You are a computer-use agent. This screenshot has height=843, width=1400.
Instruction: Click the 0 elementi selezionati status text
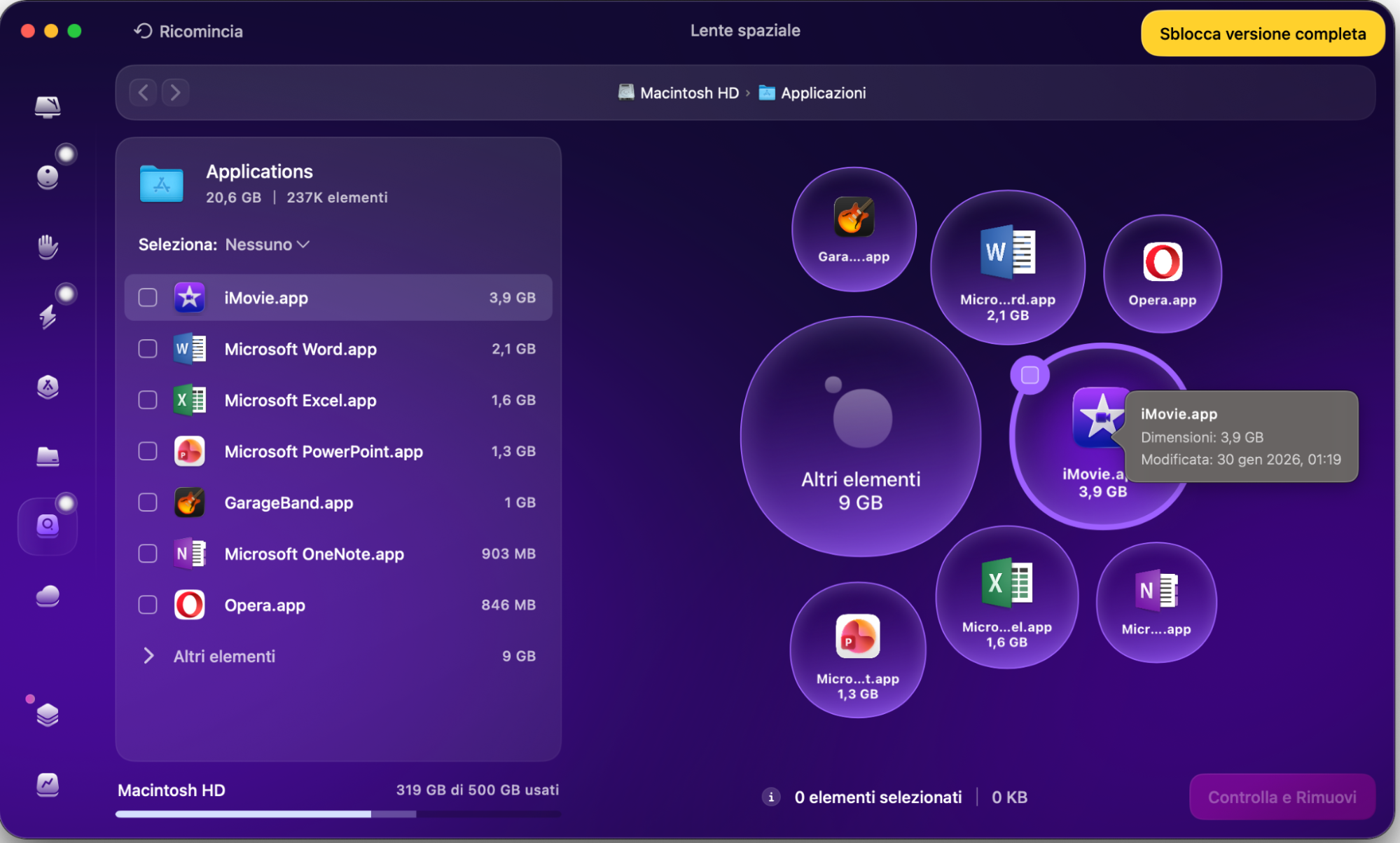coord(878,797)
